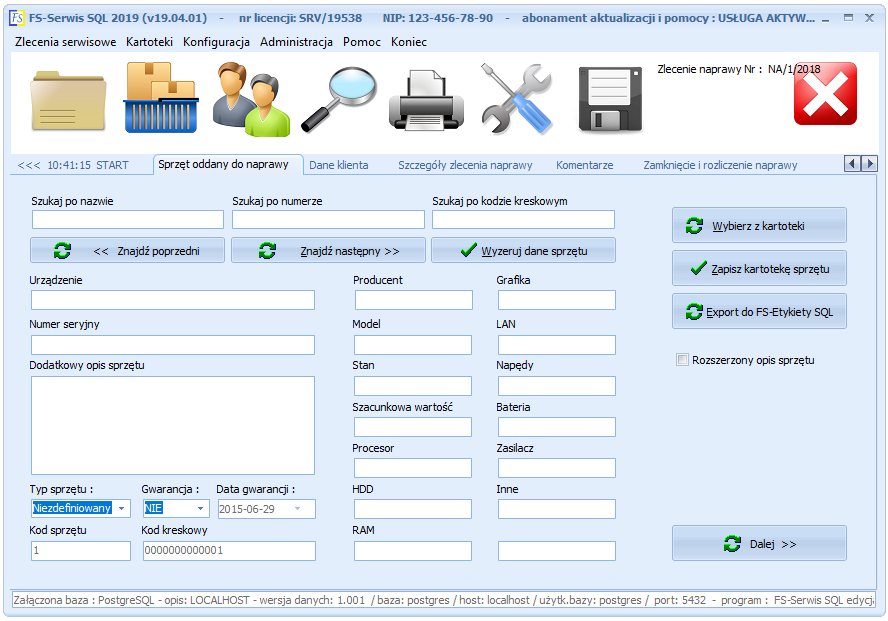Viewport: 888px width, 621px height.
Task: Expand the Typ sprzętu dropdown
Action: pyautogui.click(x=121, y=508)
